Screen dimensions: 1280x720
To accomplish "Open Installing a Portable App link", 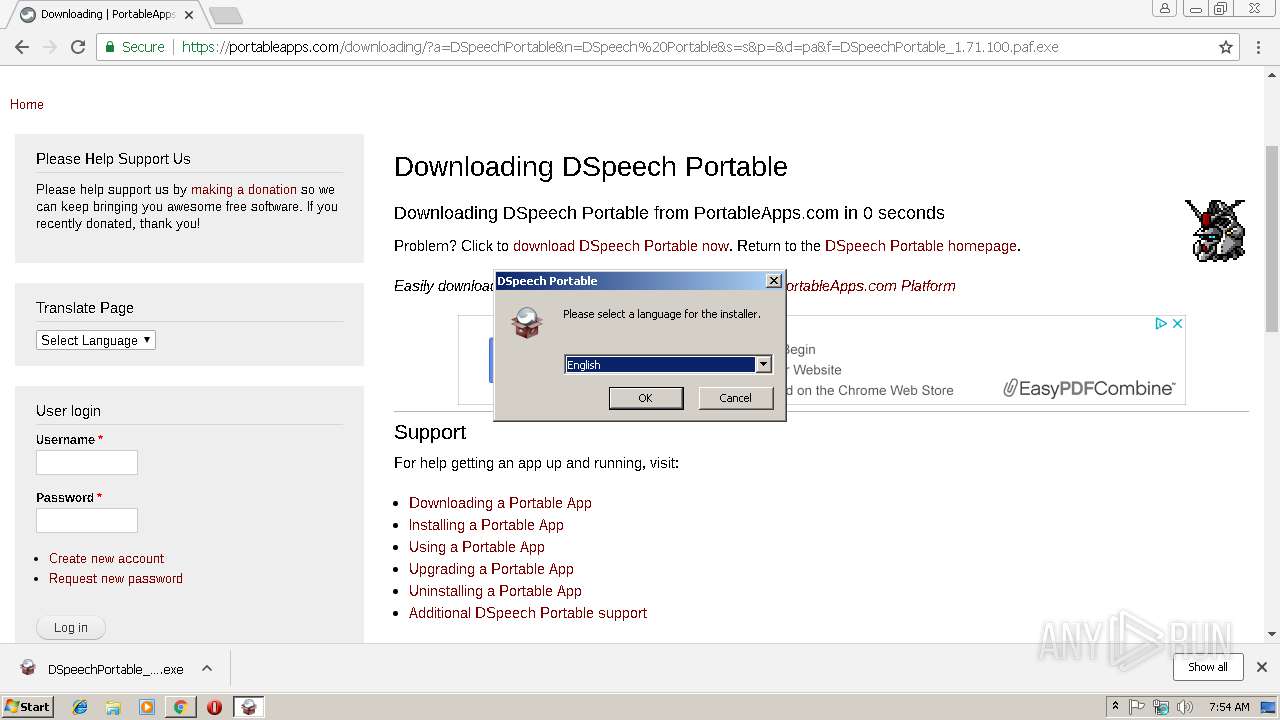I will pos(486,525).
